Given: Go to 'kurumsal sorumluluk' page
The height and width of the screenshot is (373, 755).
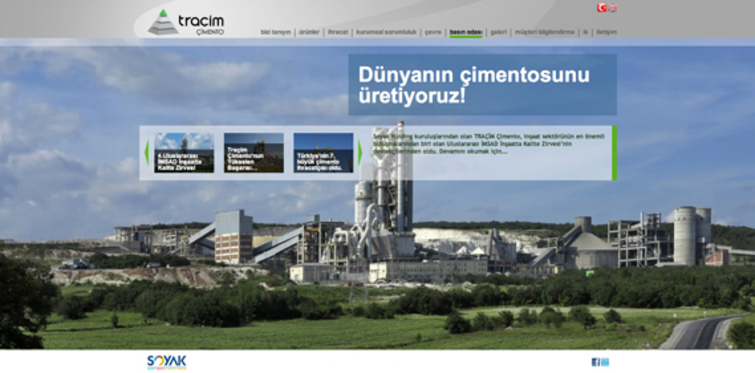Looking at the screenshot, I should point(386,32).
